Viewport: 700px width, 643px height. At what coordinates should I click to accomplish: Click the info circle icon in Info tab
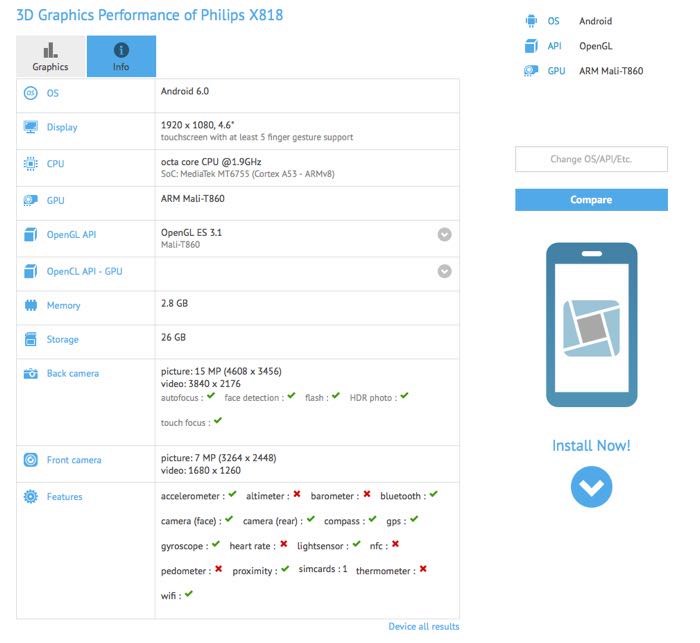[x=121, y=50]
